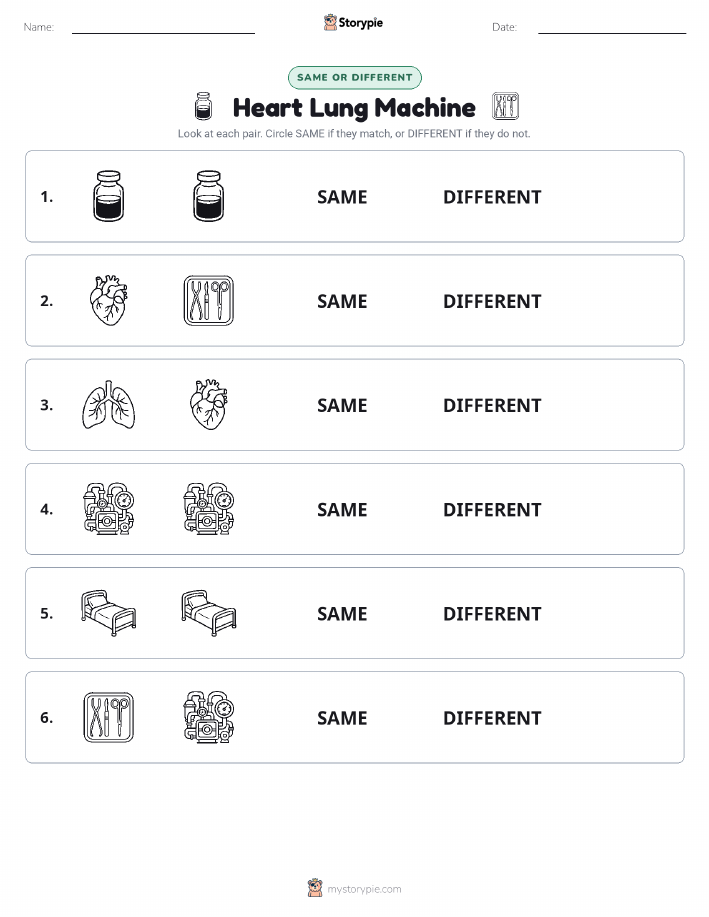Click the left heart-lung machine in row 4
The width and height of the screenshot is (709, 917).
[109, 509]
